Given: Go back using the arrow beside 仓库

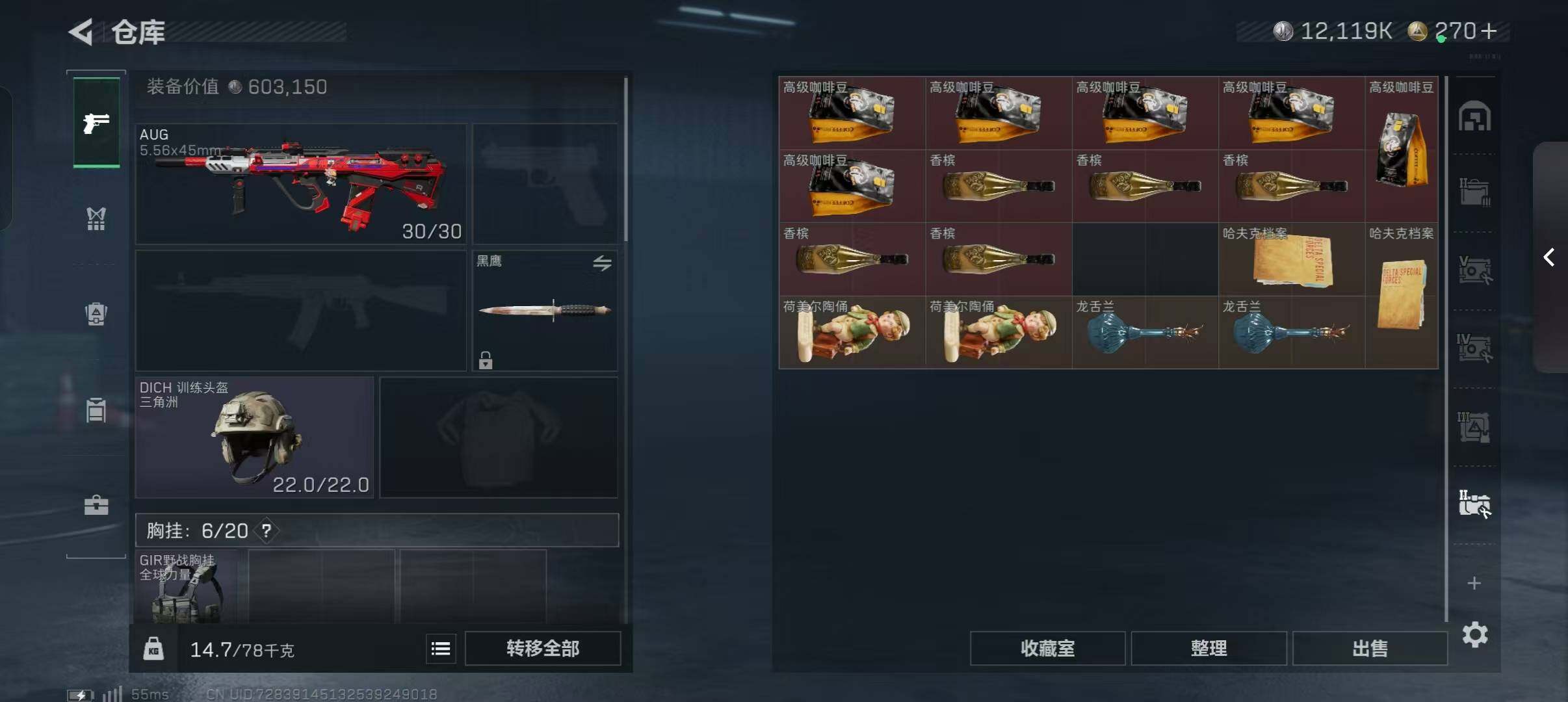Looking at the screenshot, I should click(81, 31).
